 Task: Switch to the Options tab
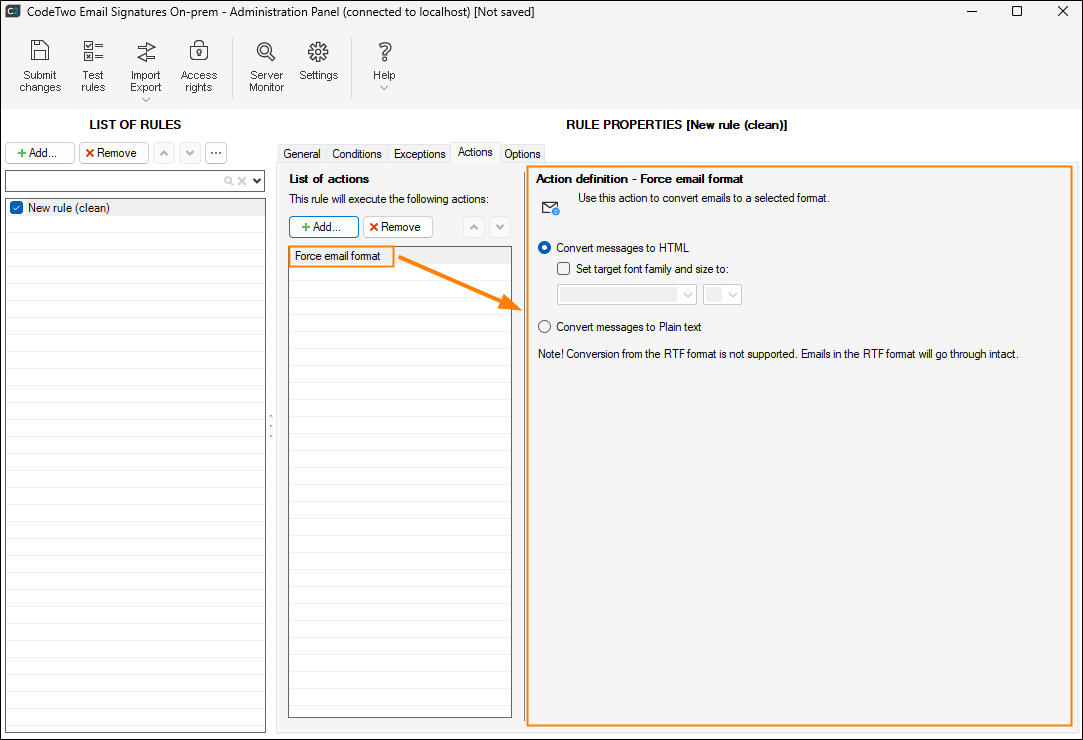click(x=522, y=154)
